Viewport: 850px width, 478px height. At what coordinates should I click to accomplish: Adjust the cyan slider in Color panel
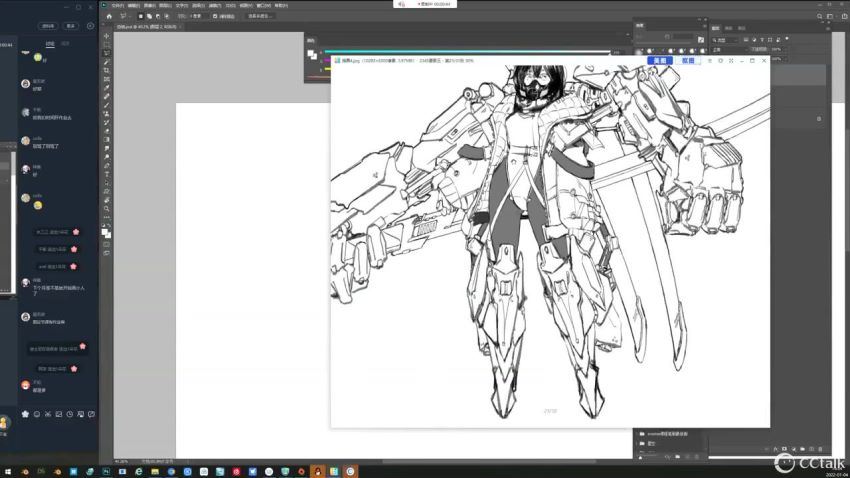pyautogui.click(x=467, y=52)
